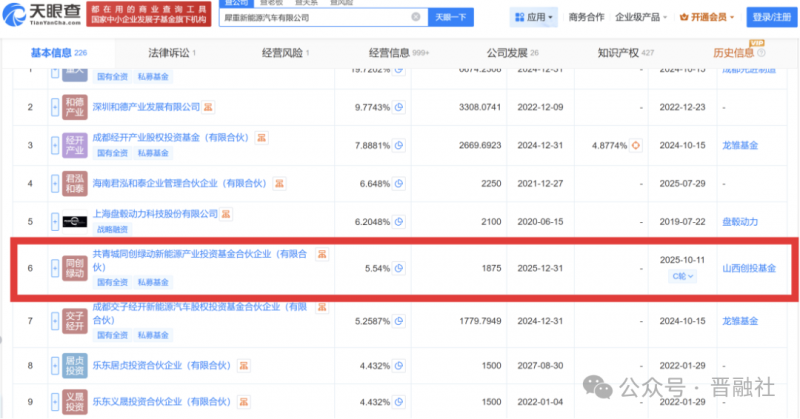Switch to the 公司发展 tab

(512, 53)
